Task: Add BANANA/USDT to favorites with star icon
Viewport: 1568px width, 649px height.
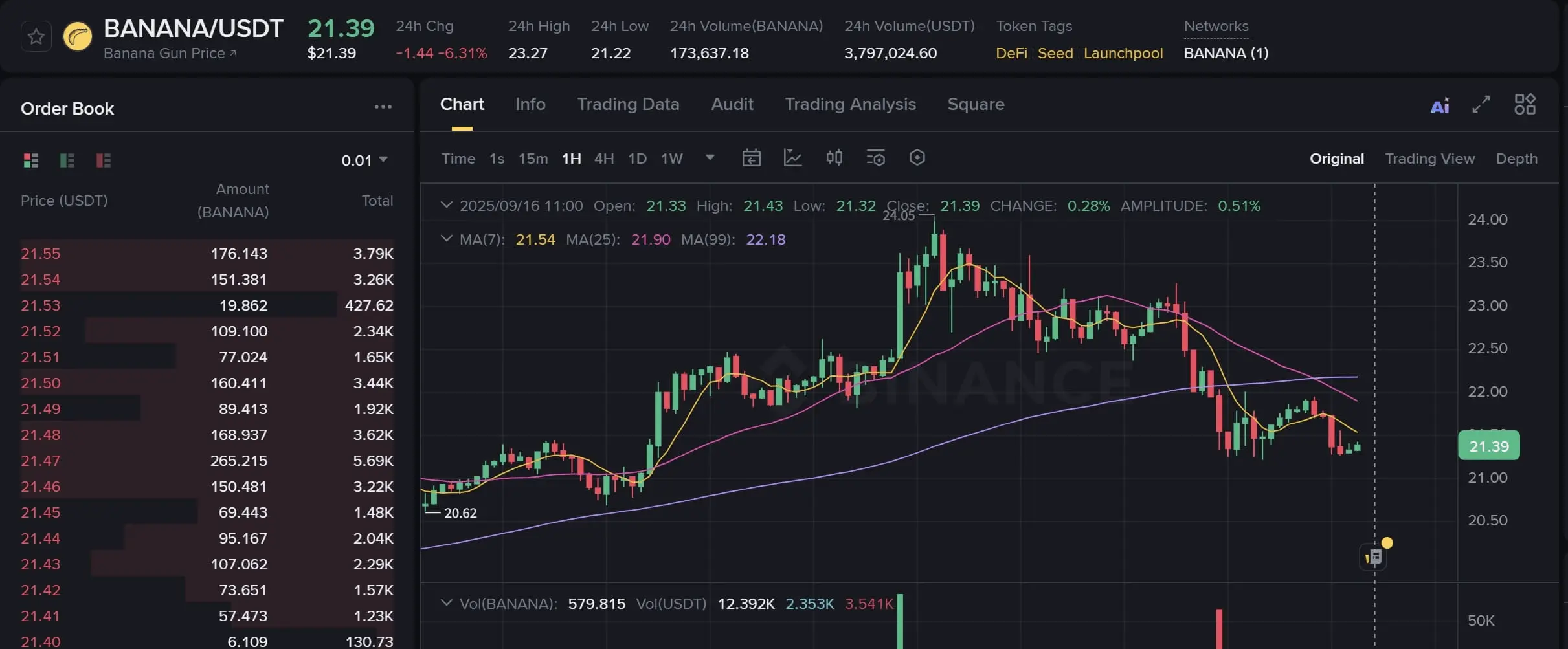Action: tap(36, 37)
